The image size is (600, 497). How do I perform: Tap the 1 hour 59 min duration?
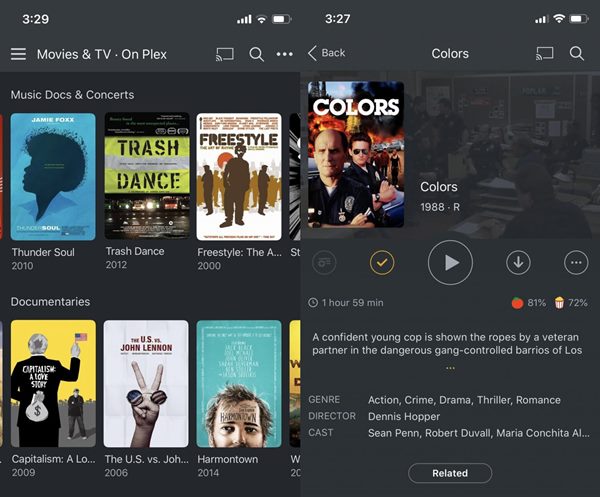click(x=346, y=303)
